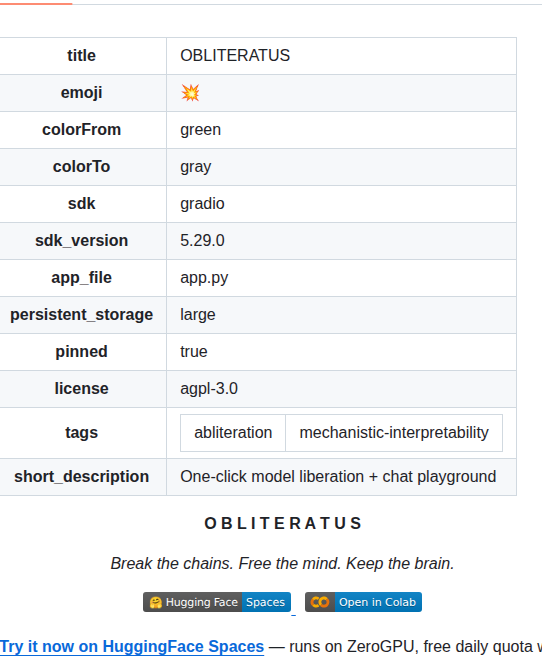Click the sdk_version value 5.29.0
542x658 pixels.
(x=202, y=240)
